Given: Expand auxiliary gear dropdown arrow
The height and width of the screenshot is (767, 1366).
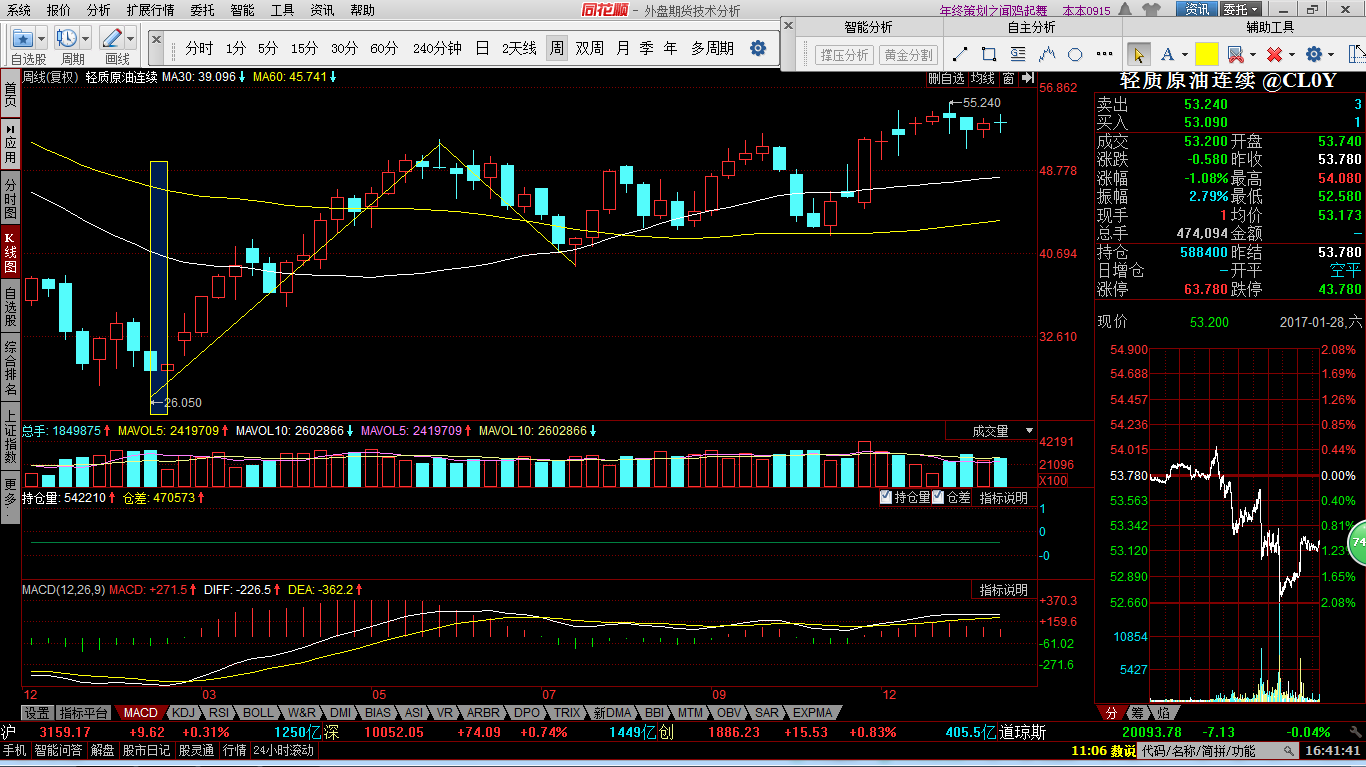Looking at the screenshot, I should [1331, 55].
